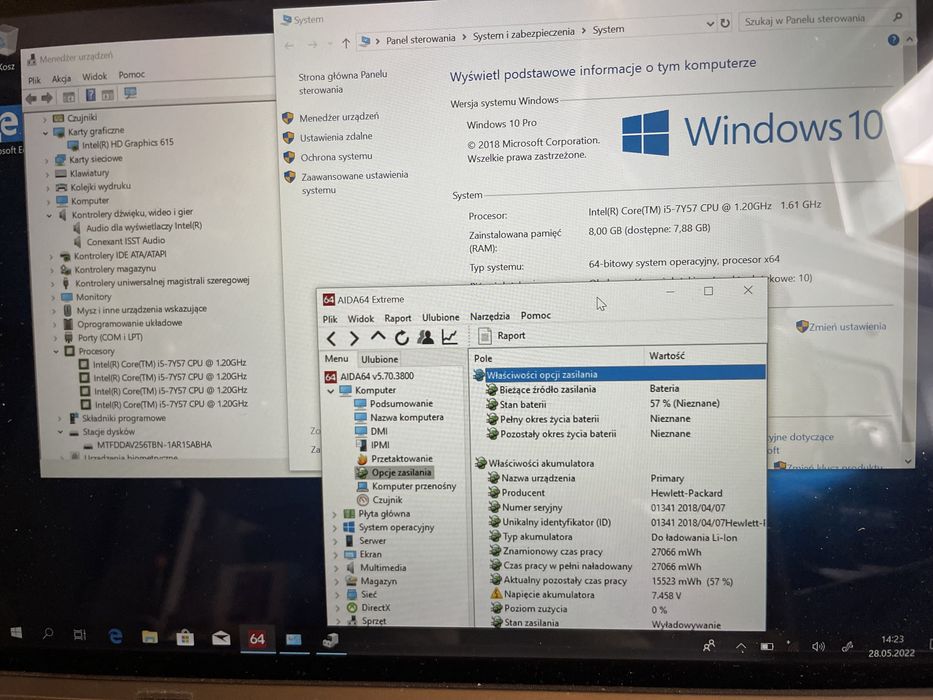Open the AIDA64 graph toolbar icon
The height and width of the screenshot is (700, 933).
tap(449, 337)
